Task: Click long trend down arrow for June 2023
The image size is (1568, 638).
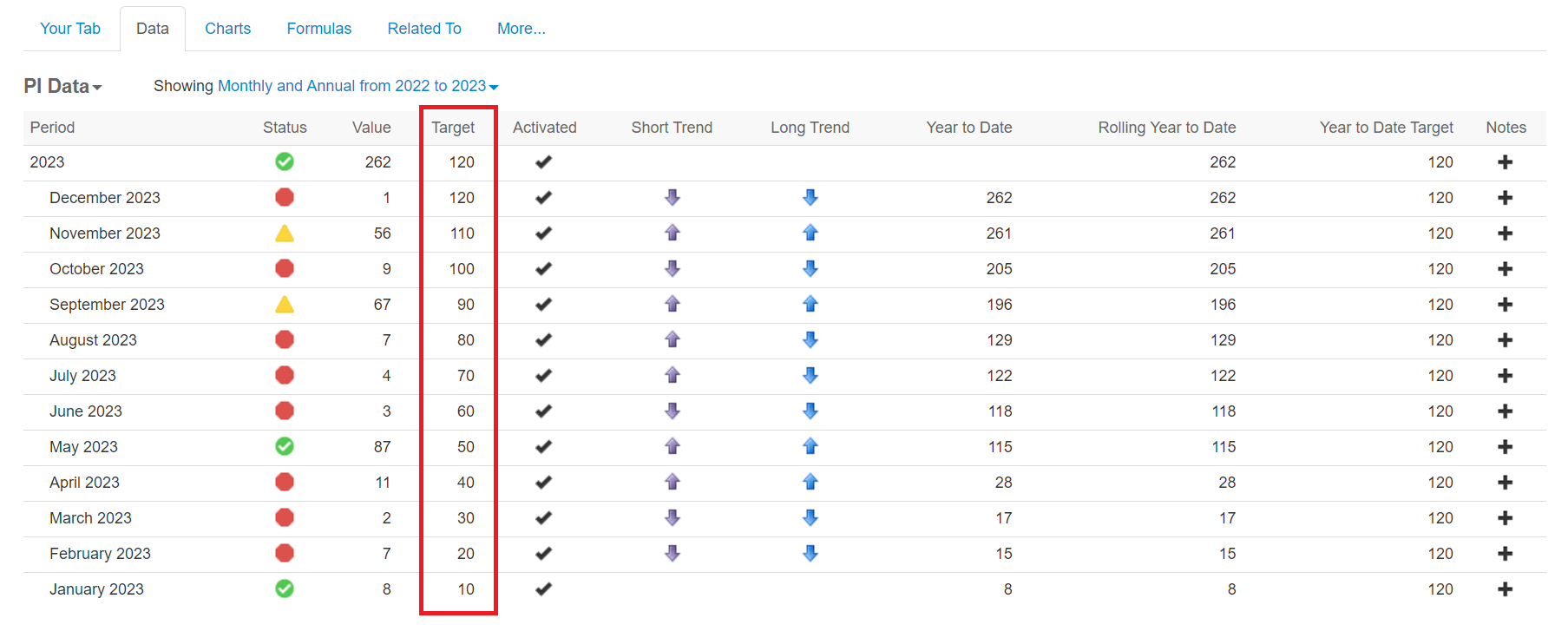Action: point(810,411)
